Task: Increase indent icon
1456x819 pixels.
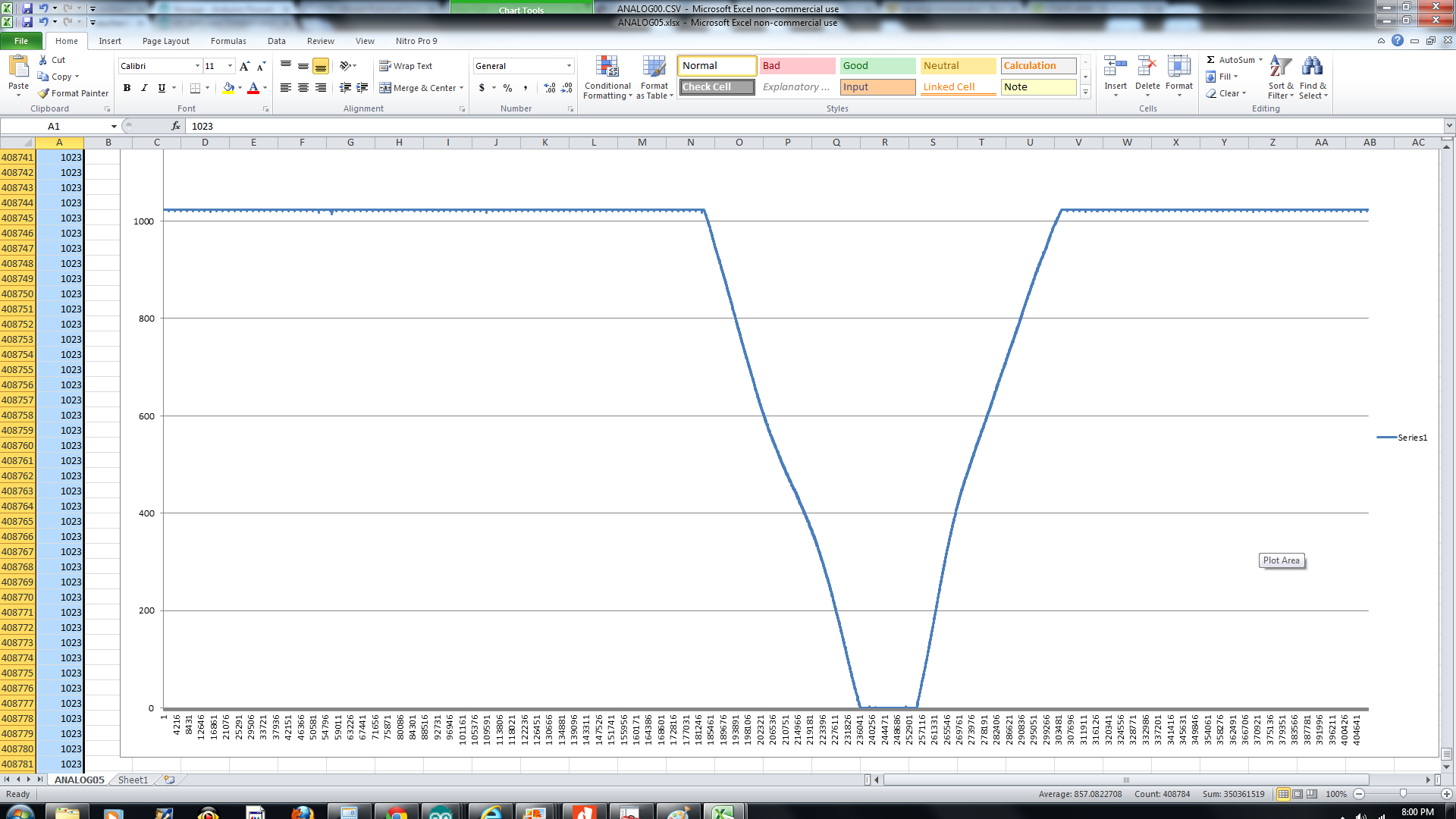Action: click(x=362, y=88)
